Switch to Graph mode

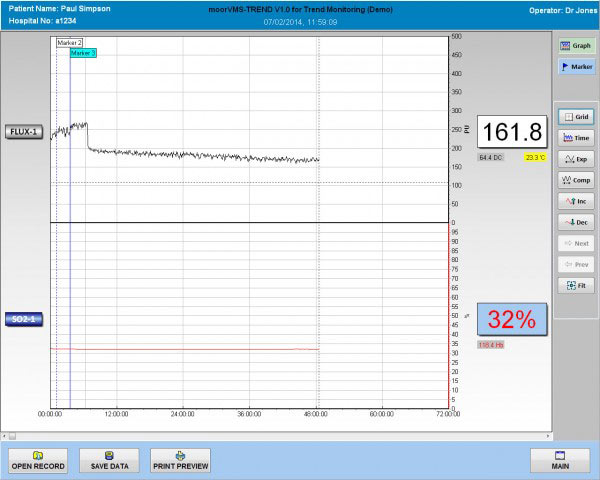click(x=575, y=46)
